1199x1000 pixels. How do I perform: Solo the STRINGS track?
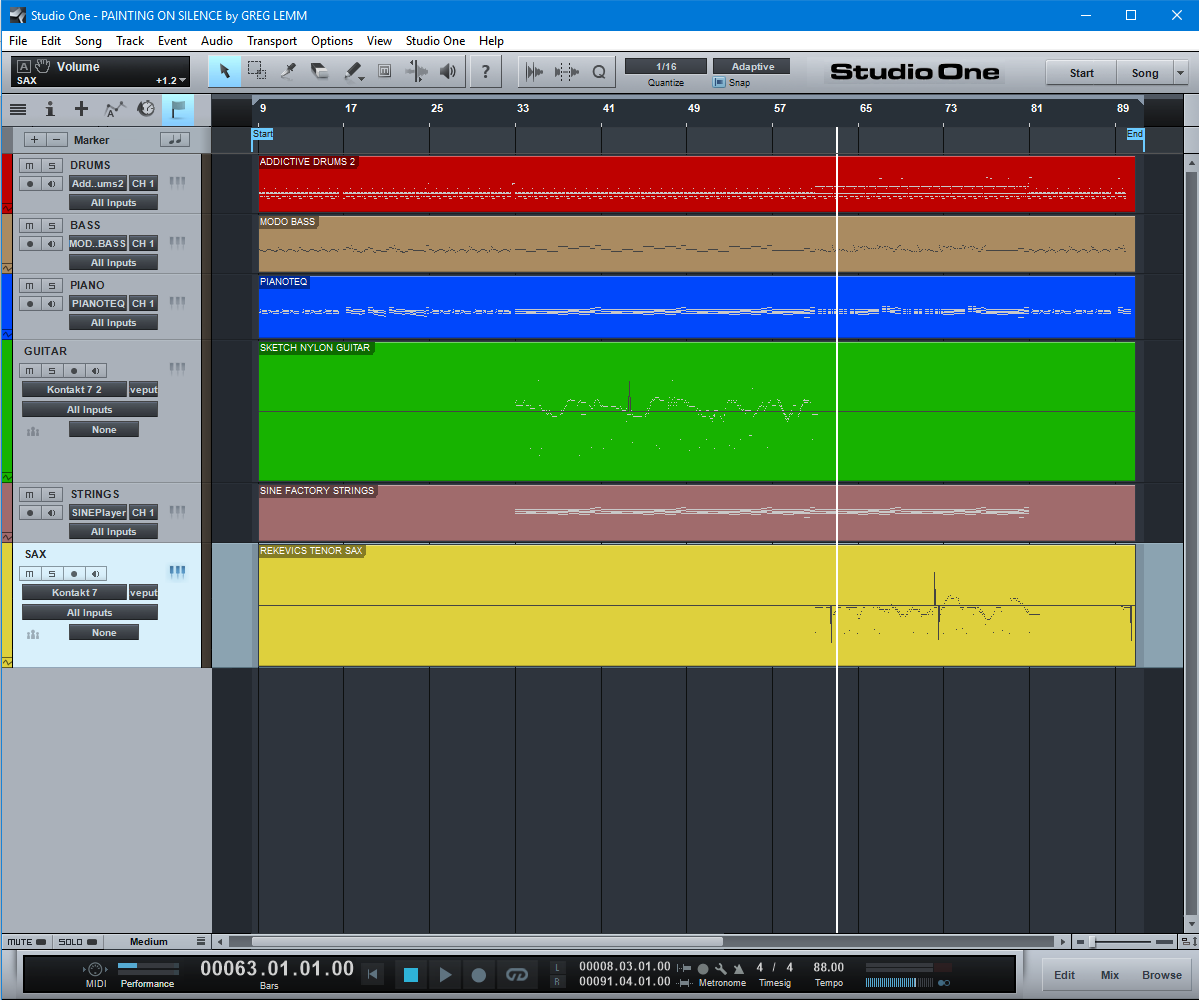tap(51, 495)
